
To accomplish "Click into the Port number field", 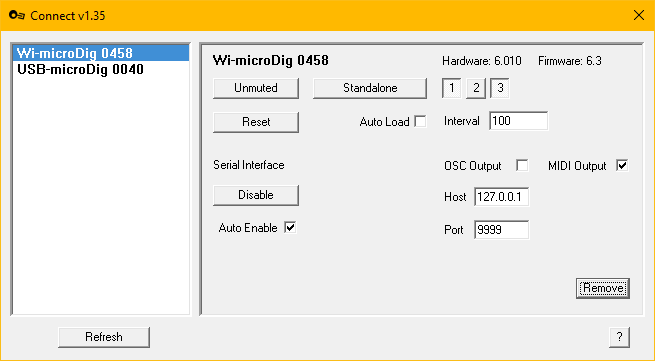I will (x=502, y=230).
